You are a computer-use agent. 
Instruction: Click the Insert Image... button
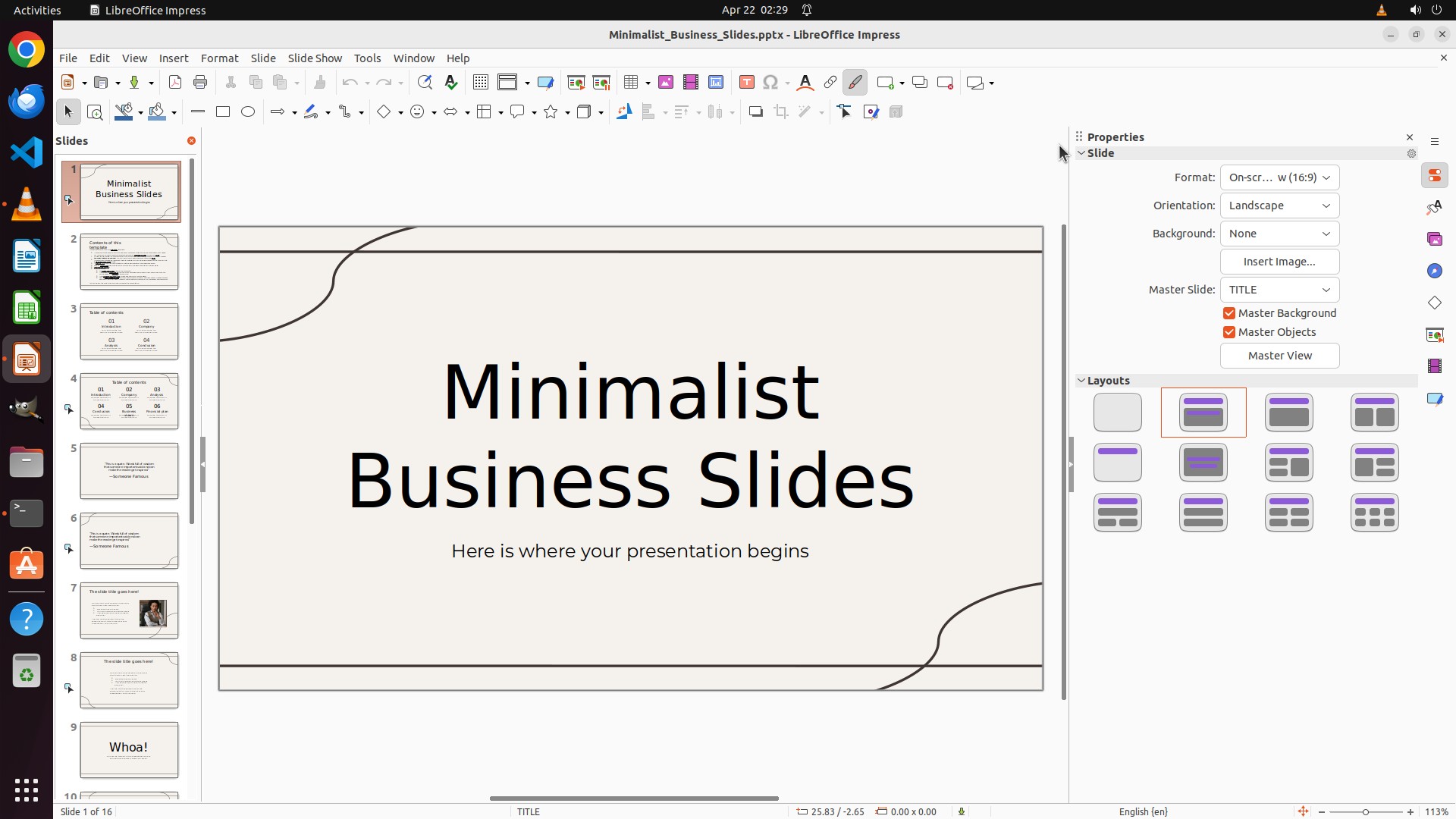[1279, 262]
